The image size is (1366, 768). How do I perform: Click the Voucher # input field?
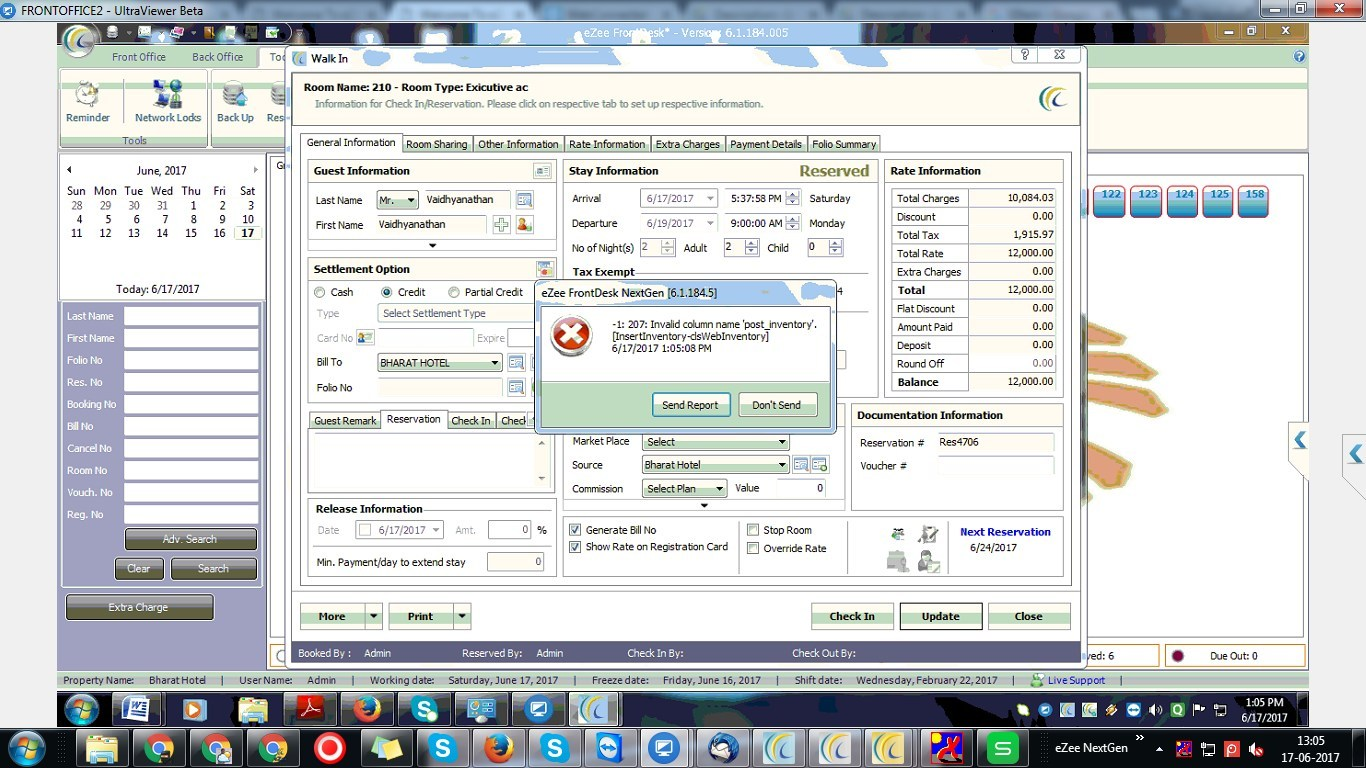[x=996, y=466]
